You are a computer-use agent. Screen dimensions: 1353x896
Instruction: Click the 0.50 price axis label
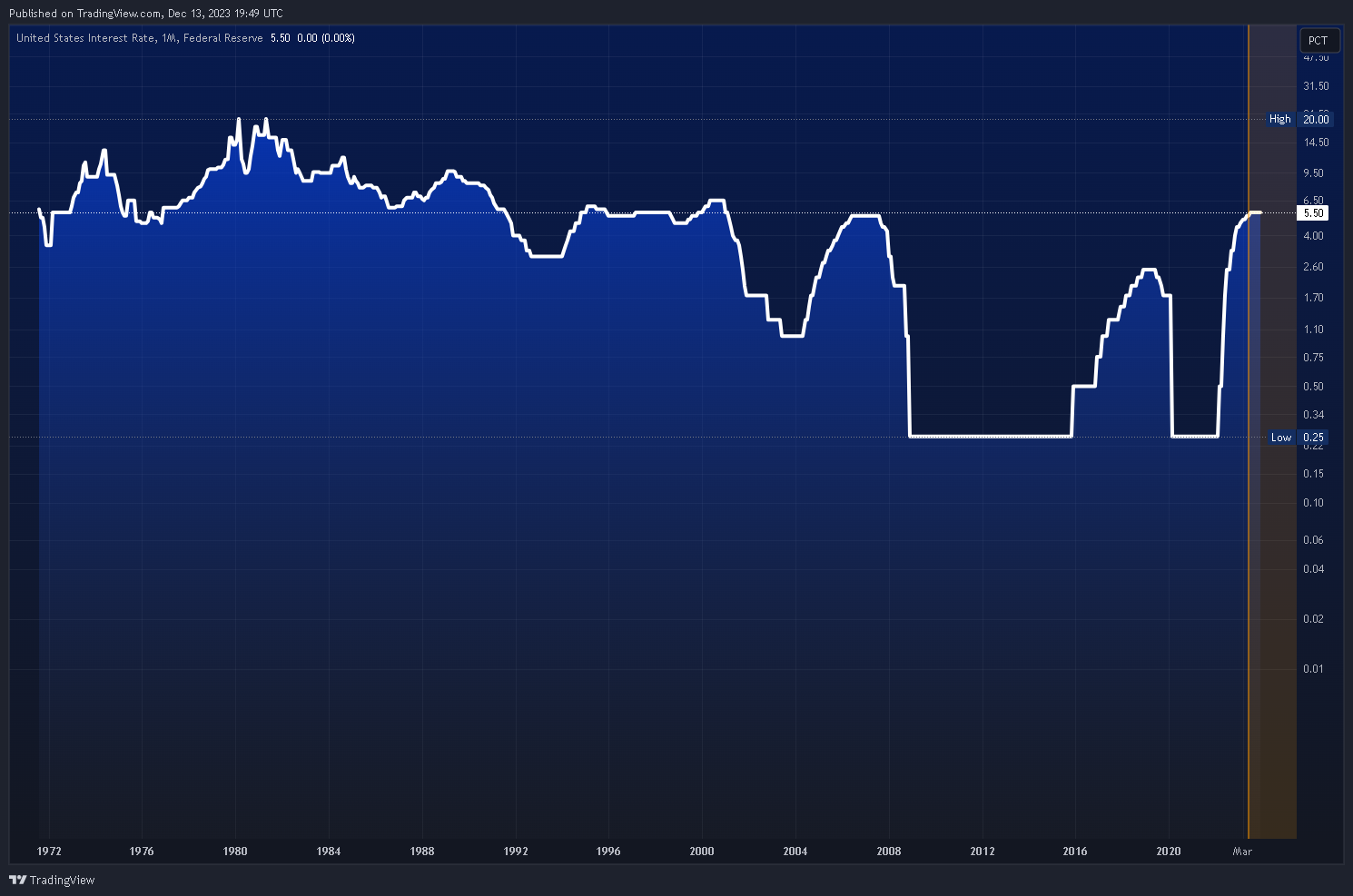coord(1313,387)
